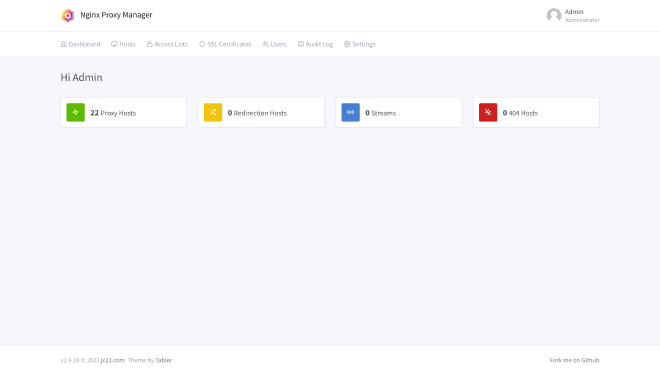The width and height of the screenshot is (660, 374).
Task: Open the Audit Log tab
Action: coord(315,44)
